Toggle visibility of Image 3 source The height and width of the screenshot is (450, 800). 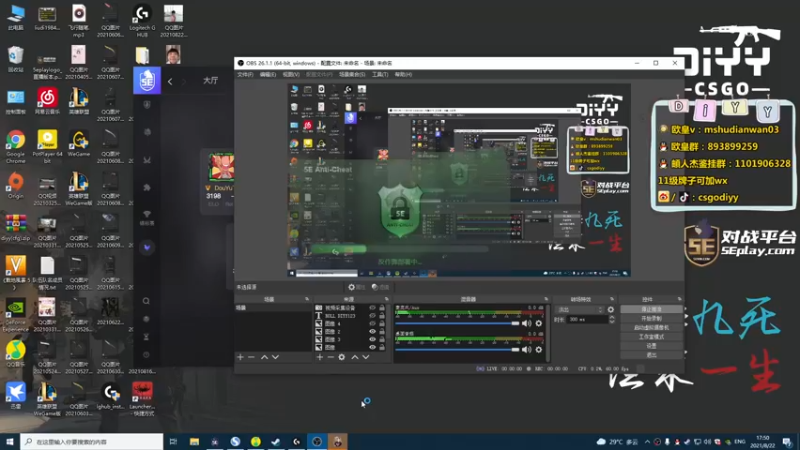[x=372, y=339]
